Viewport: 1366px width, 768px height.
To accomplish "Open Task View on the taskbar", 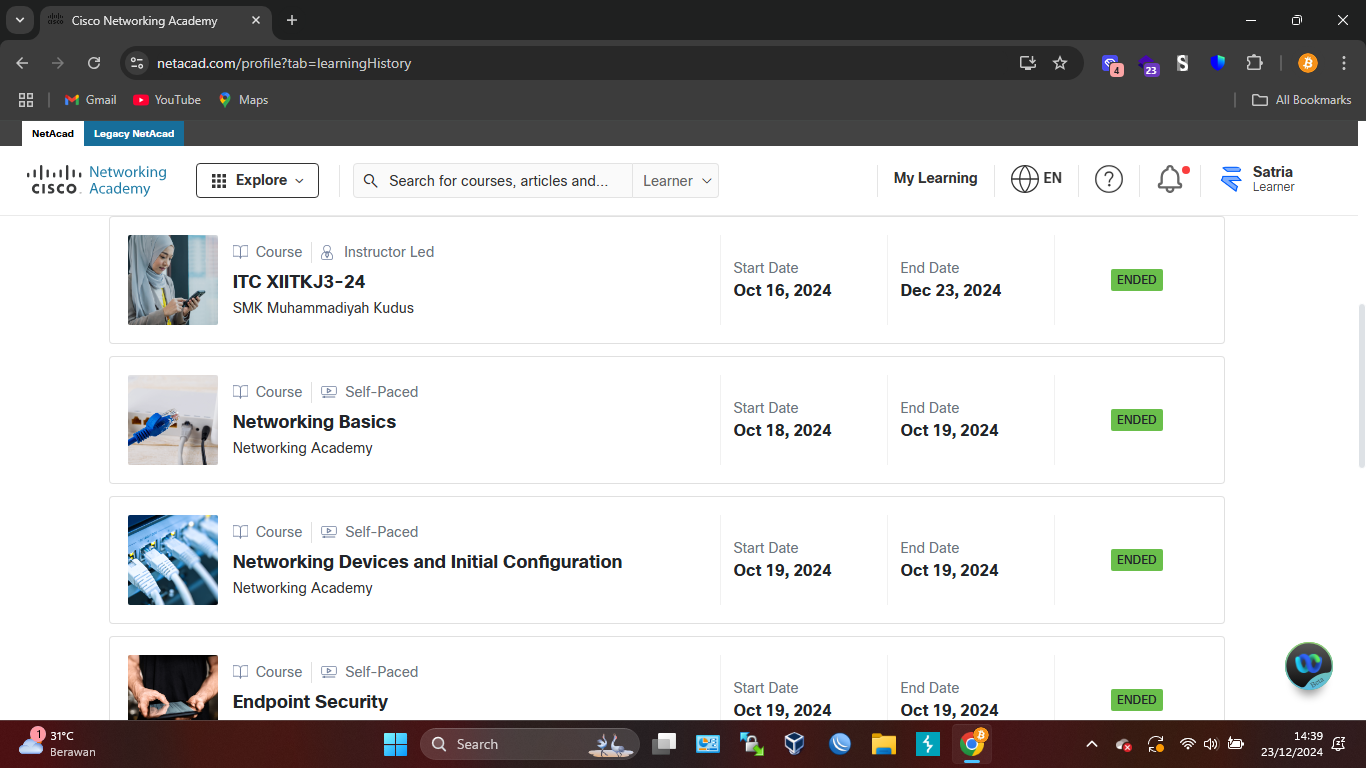I will point(664,744).
